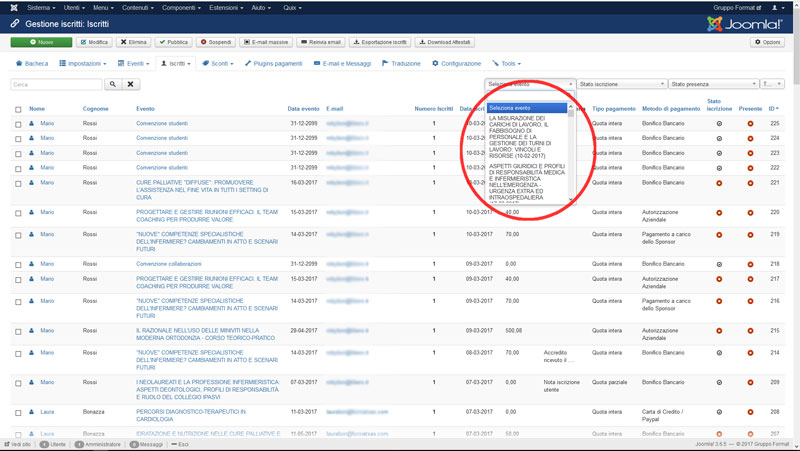
Task: Open the Contenuti menu
Action: (x=138, y=8)
